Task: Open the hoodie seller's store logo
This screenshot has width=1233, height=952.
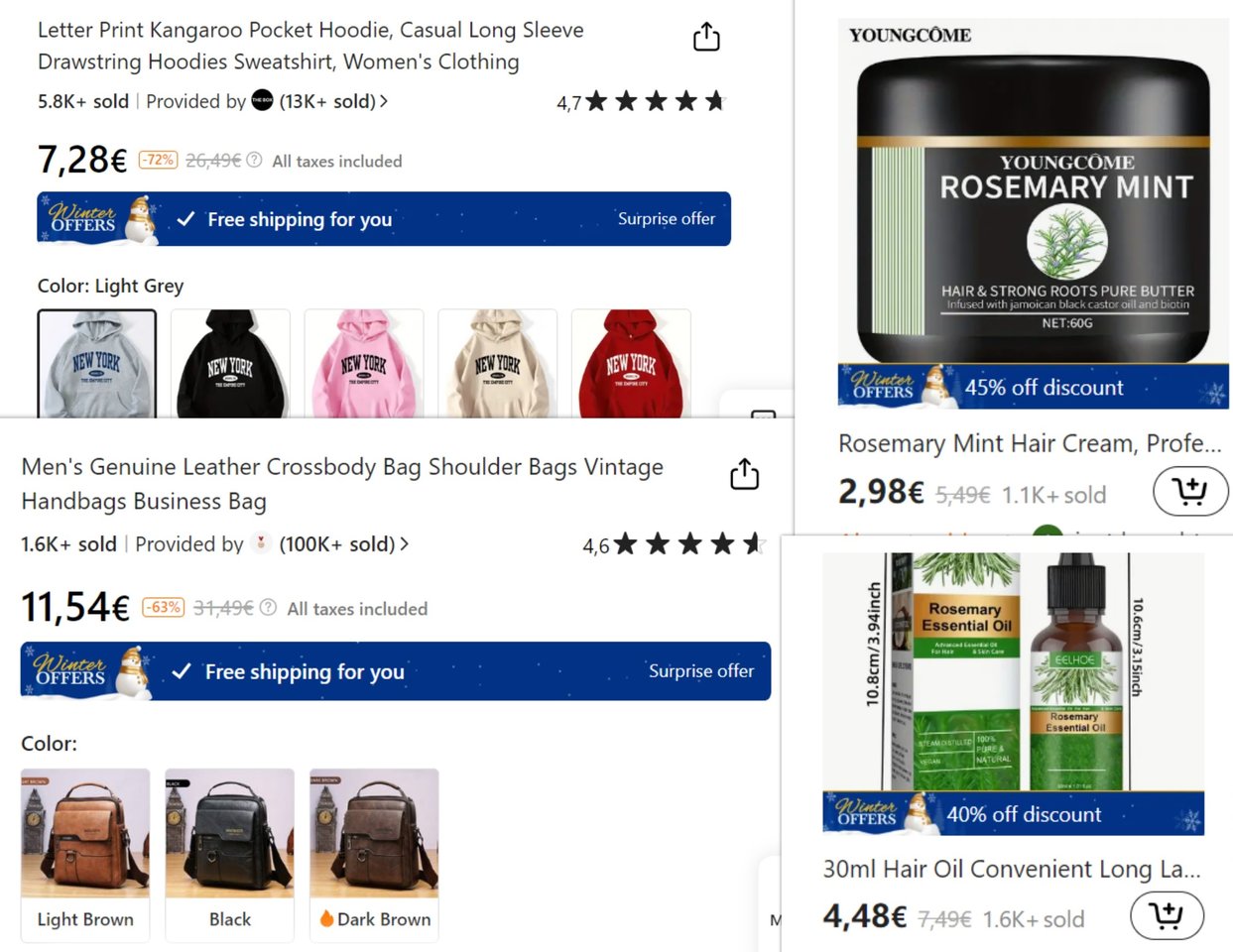Action: pos(262,100)
